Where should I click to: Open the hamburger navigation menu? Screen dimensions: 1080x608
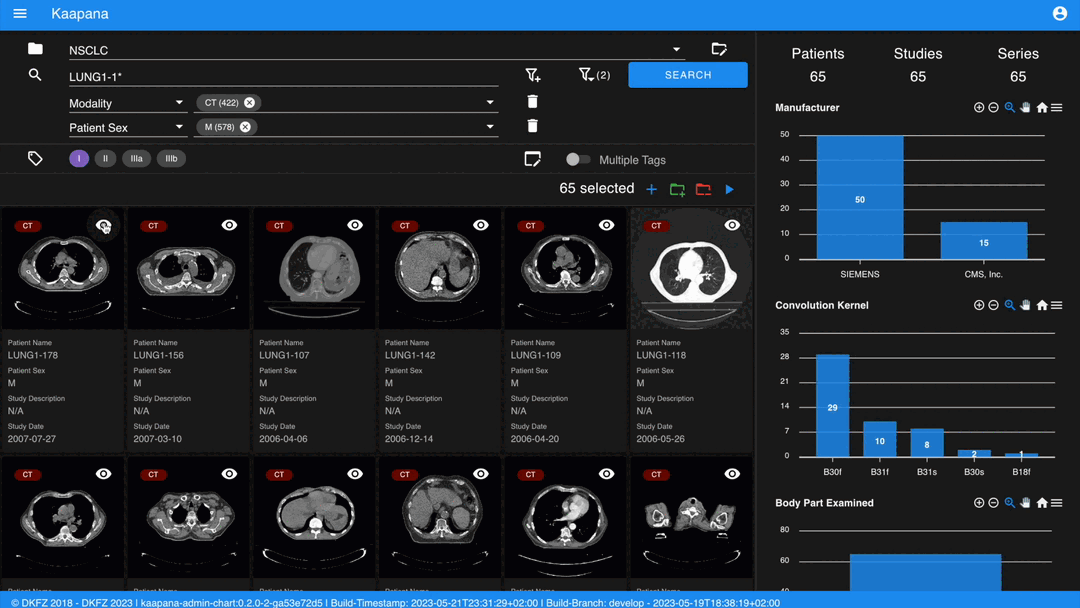20,14
